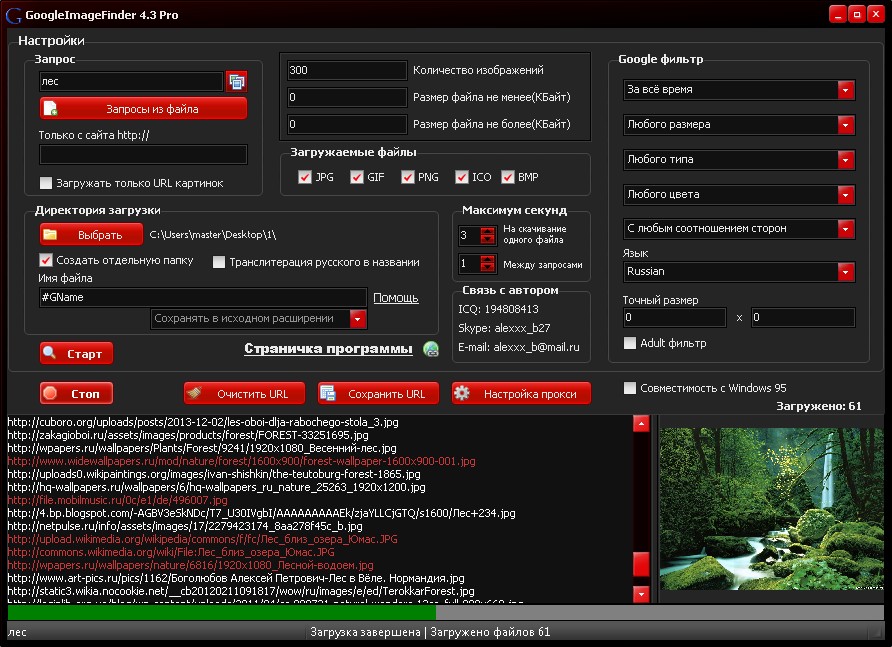Open the Настройка прокси proxy settings
This screenshot has height=647, width=892.
tap(521, 393)
